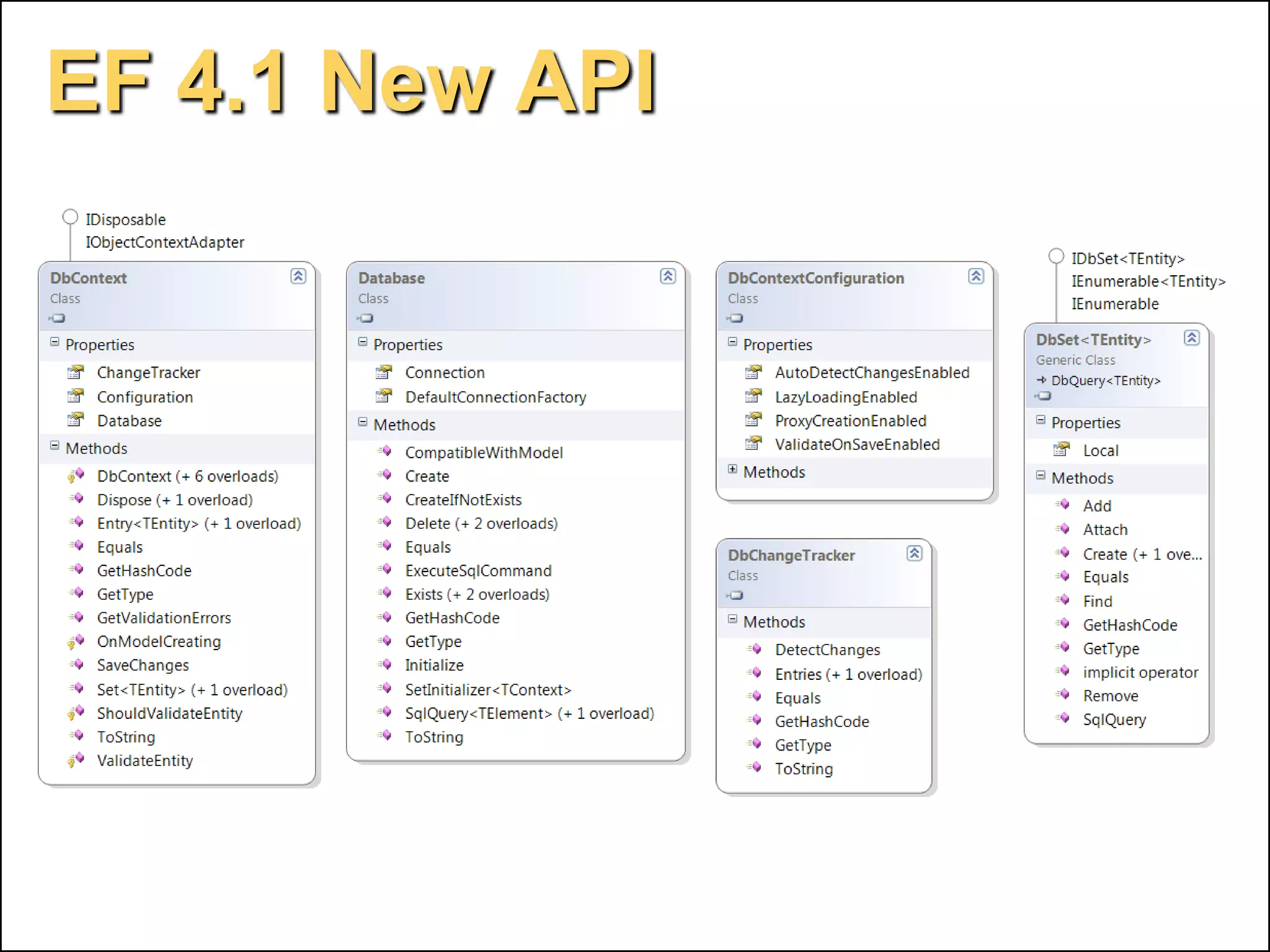
Task: Collapse the Database class box chevron
Action: coord(668,276)
